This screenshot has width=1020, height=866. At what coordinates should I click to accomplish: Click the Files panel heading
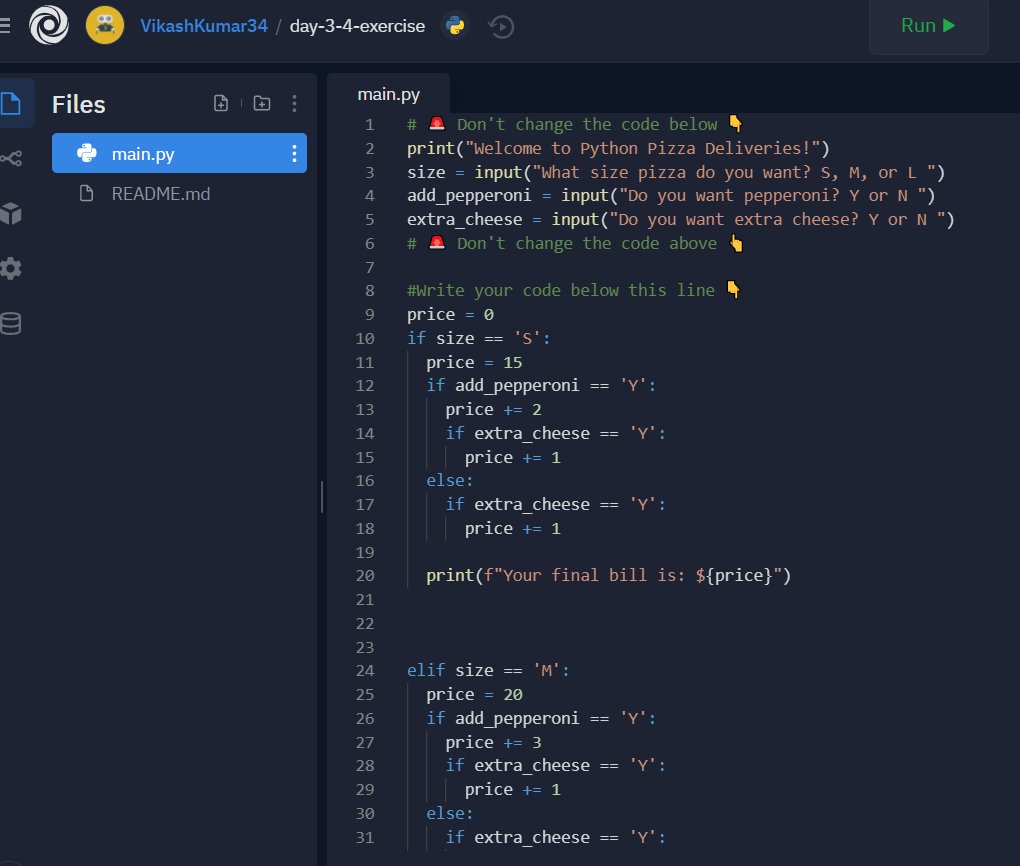[x=79, y=104]
